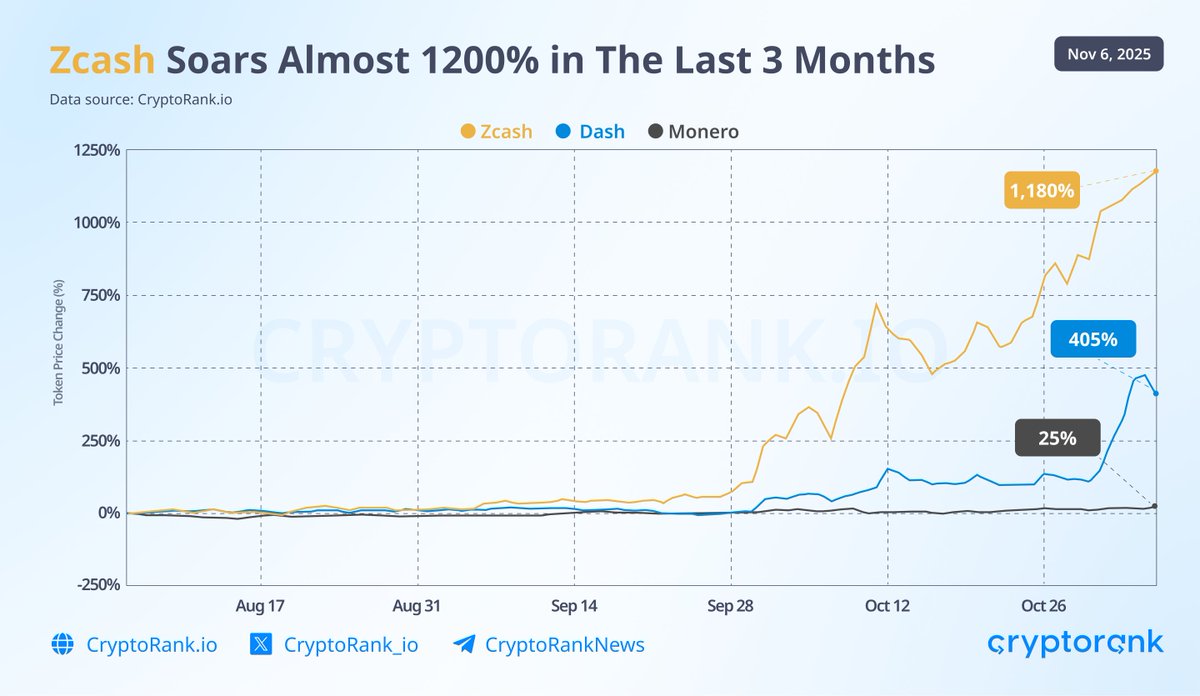The image size is (1200, 696).
Task: Click the Telegram paper plane icon
Action: pyautogui.click(x=464, y=645)
